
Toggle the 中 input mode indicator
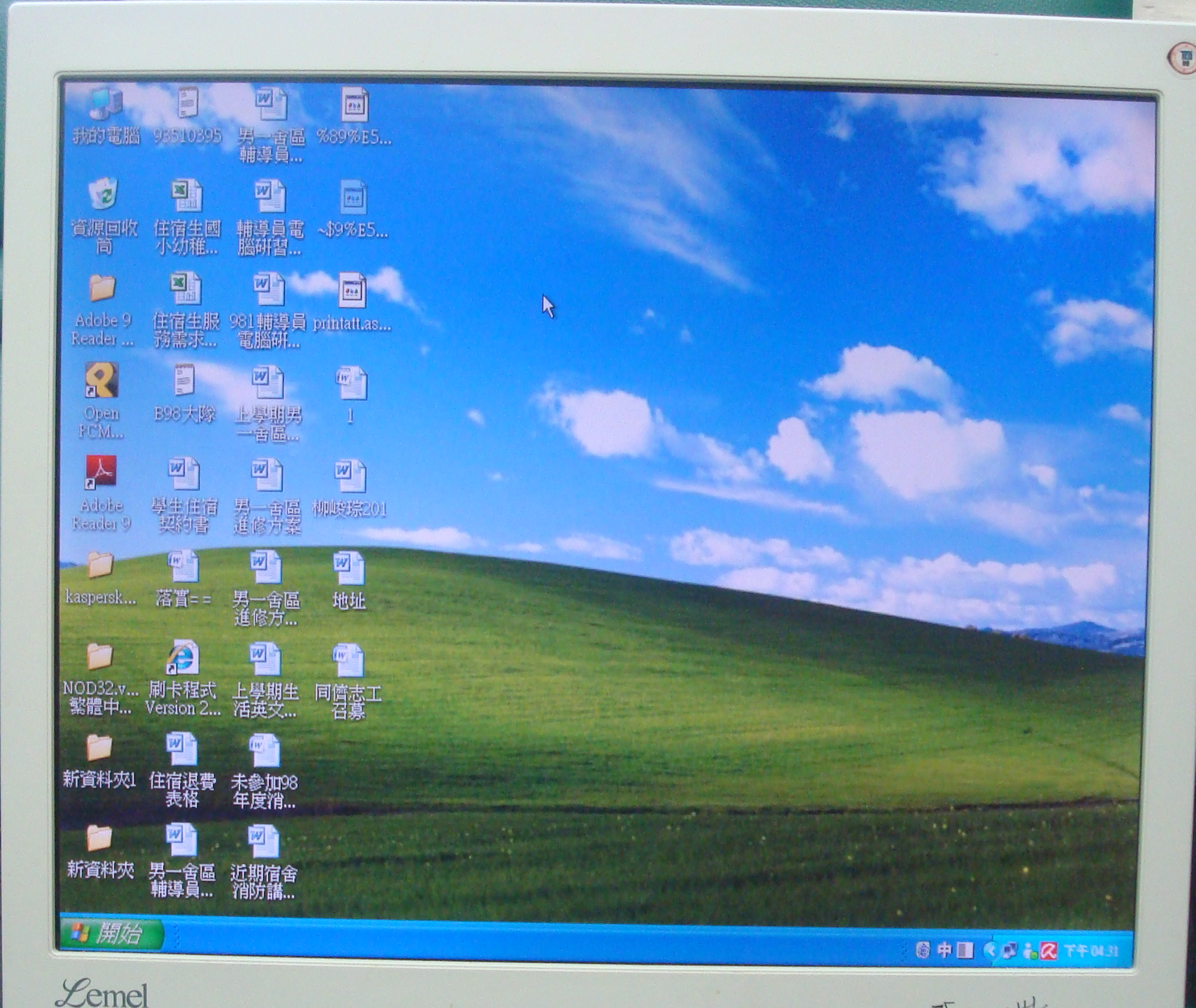pyautogui.click(x=945, y=951)
